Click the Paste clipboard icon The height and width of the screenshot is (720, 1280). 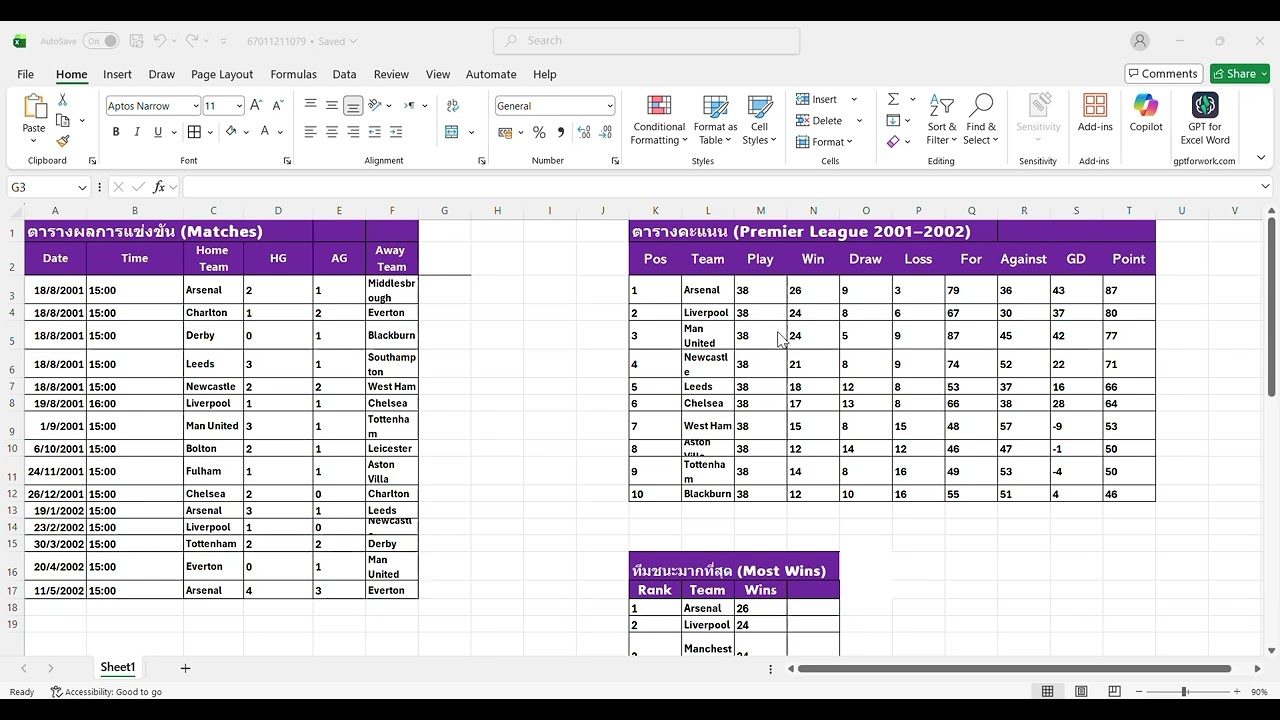pyautogui.click(x=34, y=108)
